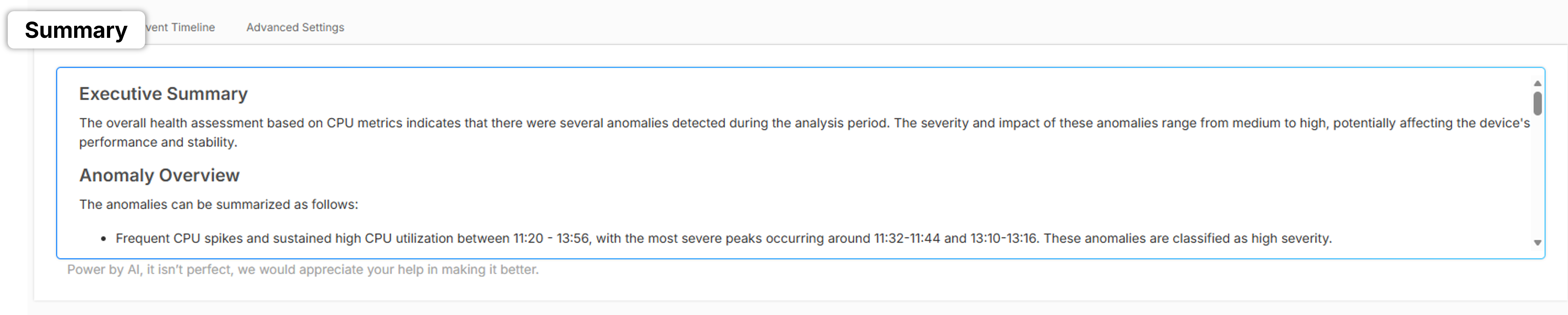Screen dimensions: 1568x315
Task: Click the 'performance and stability' text line
Action: [x=158, y=142]
